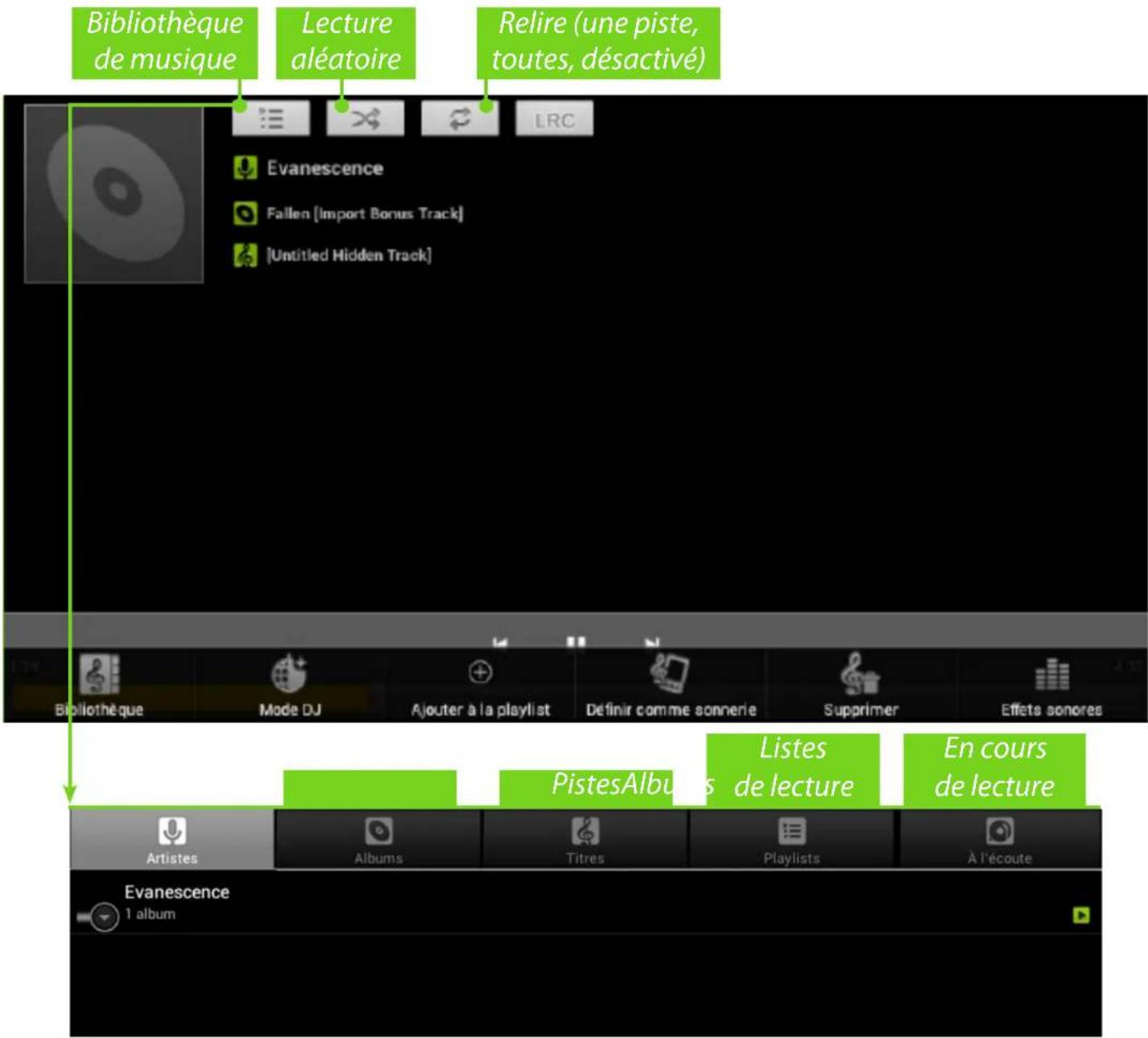Select album text 'Fallen [Import Bonus Track]'
1148x1038 pixels.
pos(365,213)
